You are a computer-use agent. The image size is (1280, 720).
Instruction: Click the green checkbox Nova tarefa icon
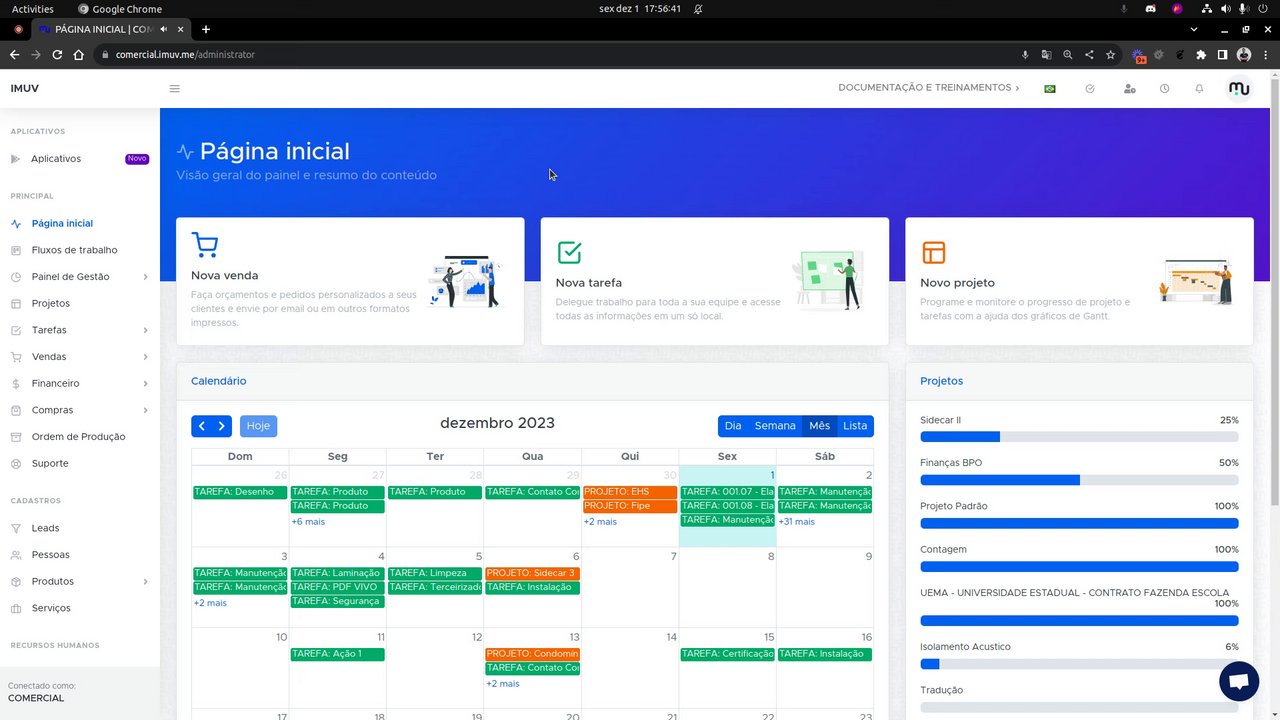569,251
